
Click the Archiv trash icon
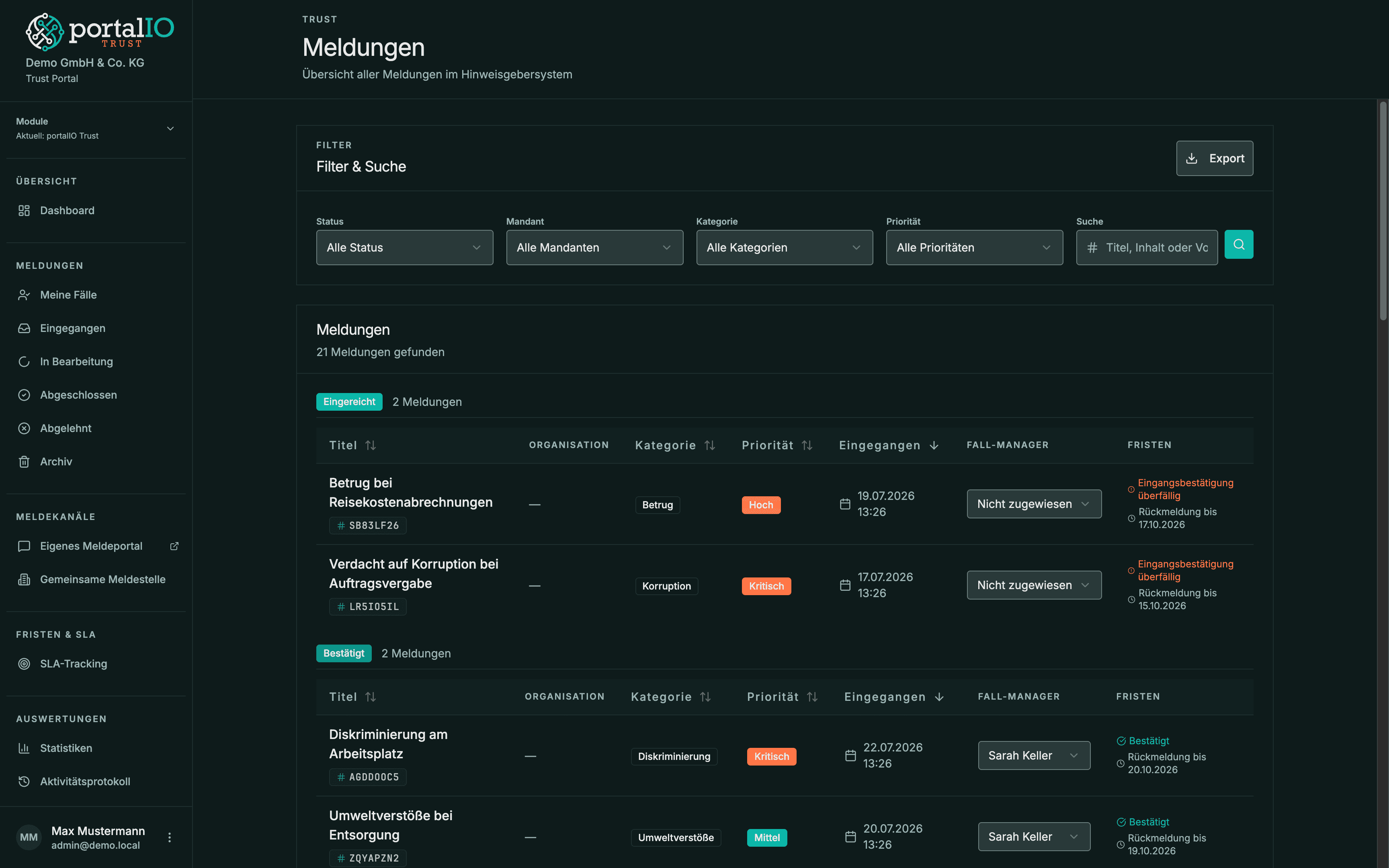[x=24, y=462]
